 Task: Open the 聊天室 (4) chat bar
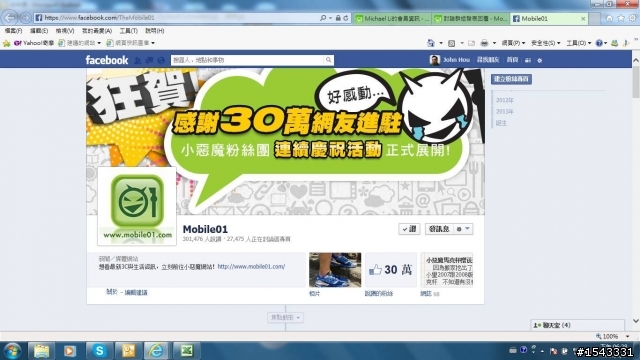click(x=578, y=325)
